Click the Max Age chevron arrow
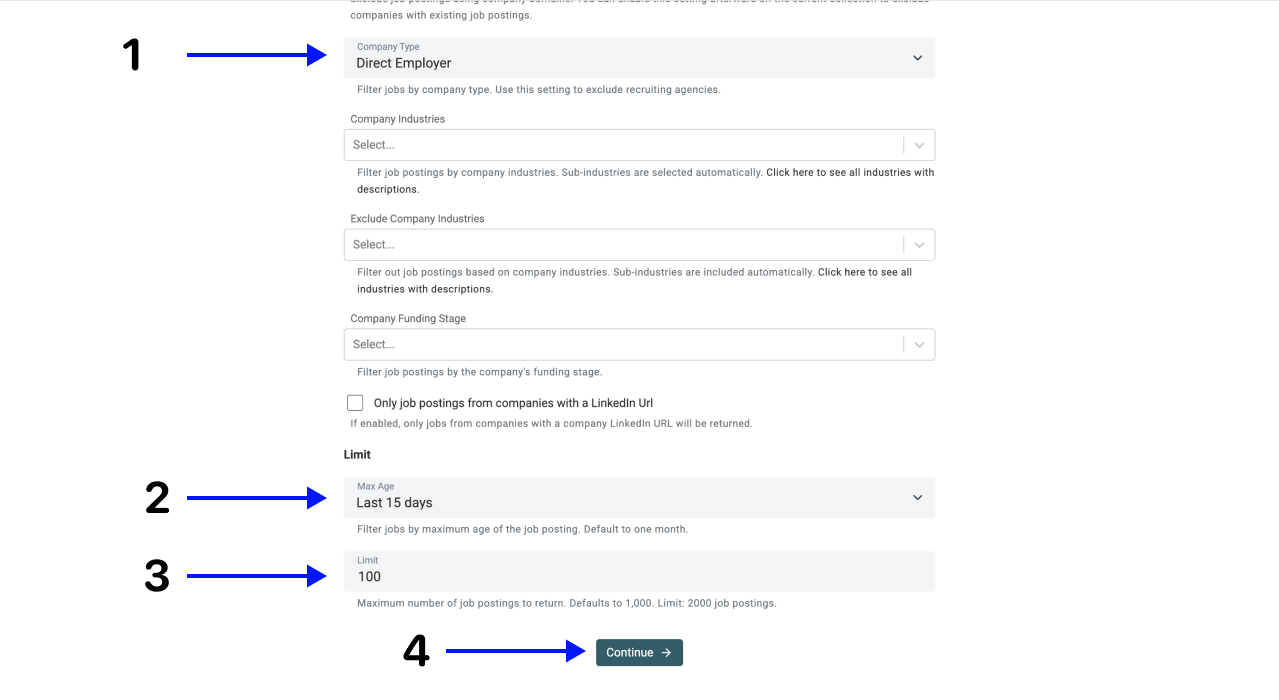This screenshot has width=1279, height=700. (917, 497)
